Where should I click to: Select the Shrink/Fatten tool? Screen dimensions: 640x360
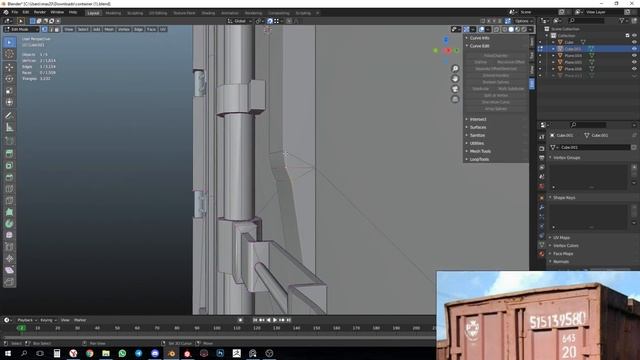tap(9, 258)
